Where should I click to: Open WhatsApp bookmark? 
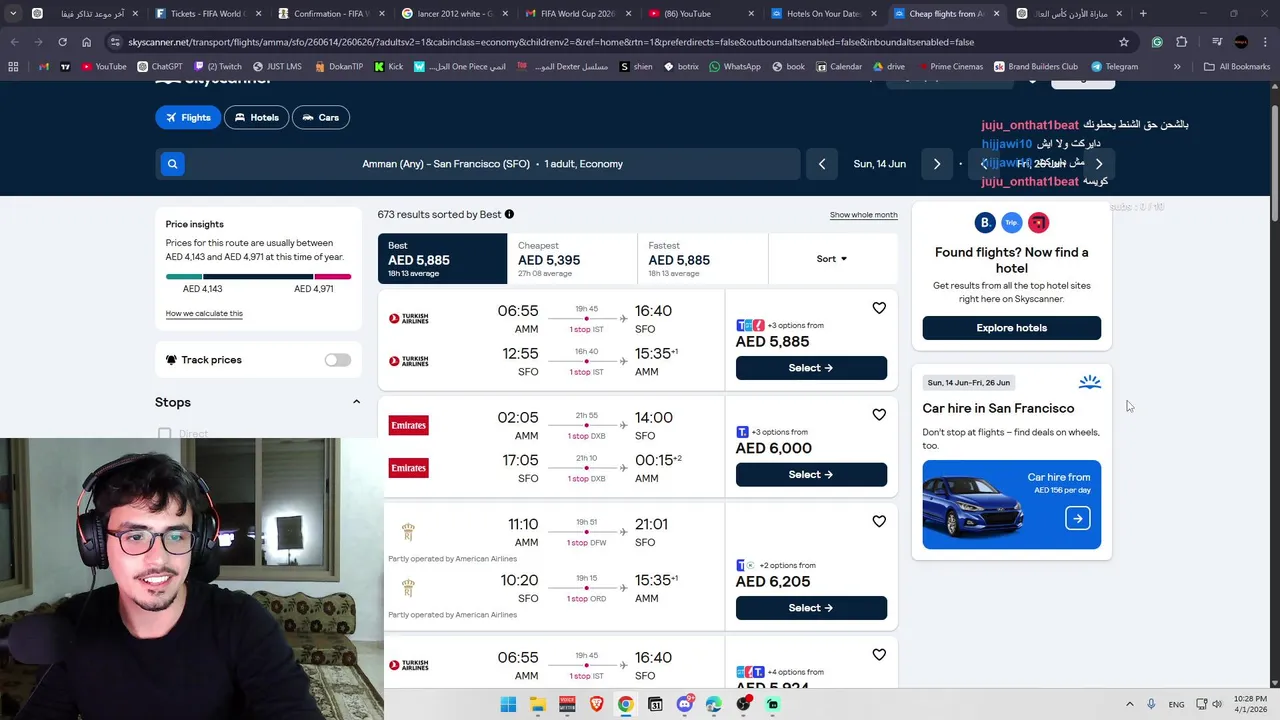pyautogui.click(x=735, y=66)
